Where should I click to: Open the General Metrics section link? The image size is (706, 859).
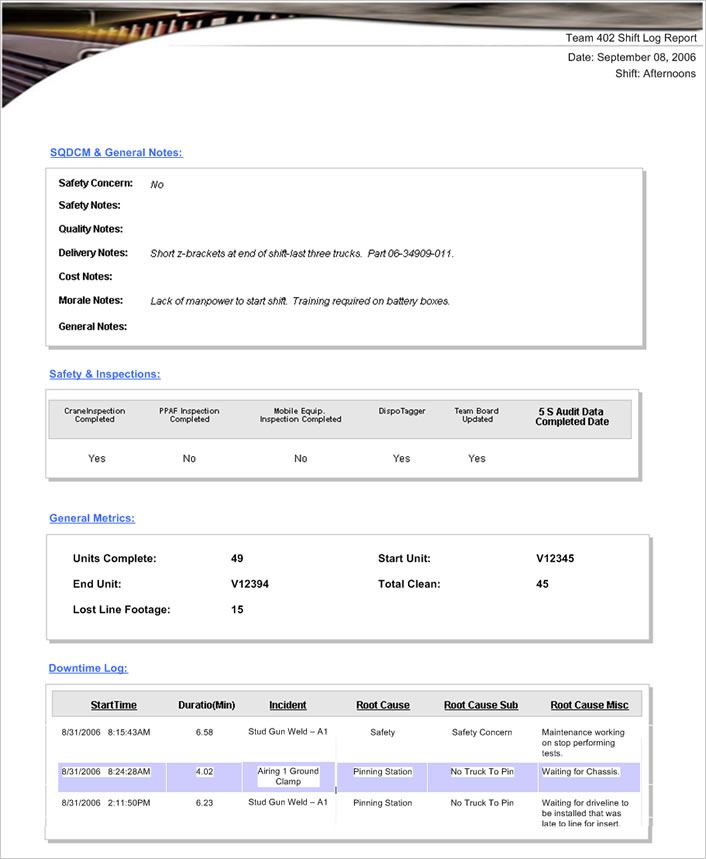[92, 518]
